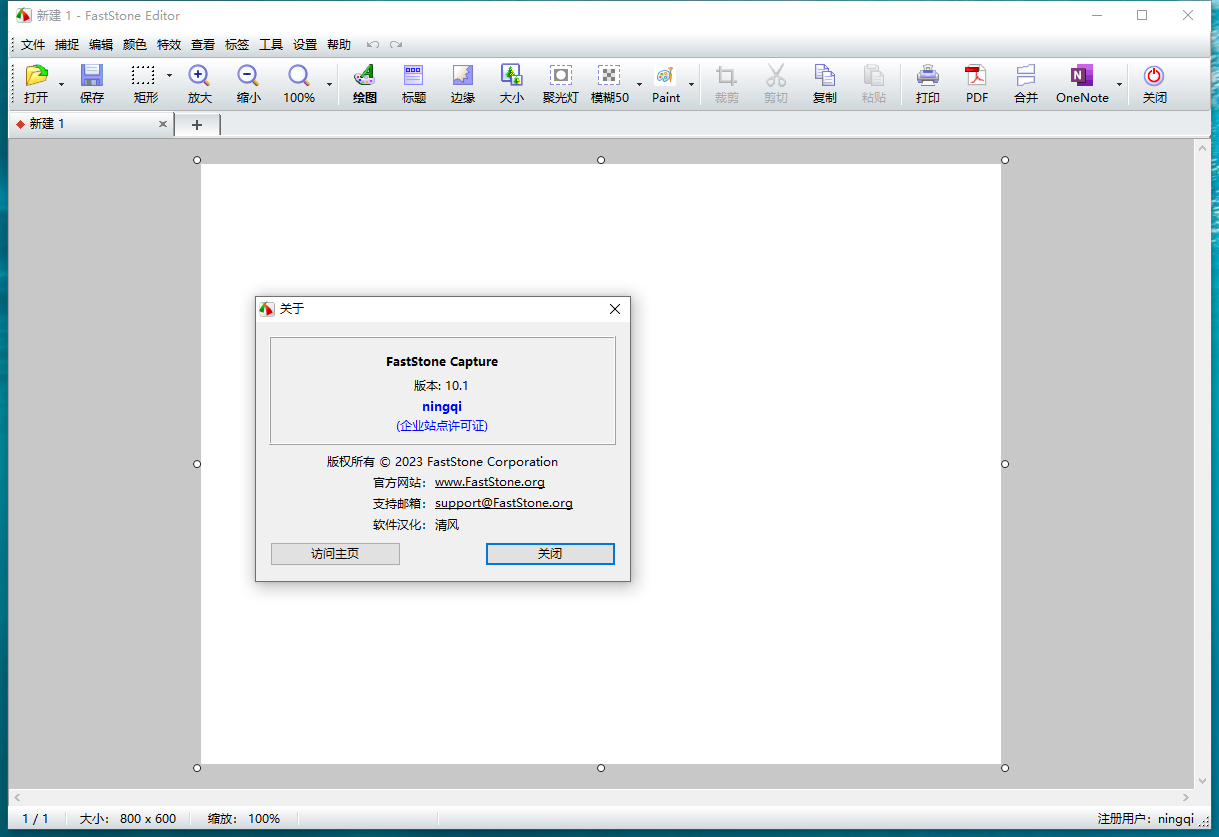This screenshot has width=1219, height=837.
Task: Open the 文件 menu
Action: tap(33, 45)
